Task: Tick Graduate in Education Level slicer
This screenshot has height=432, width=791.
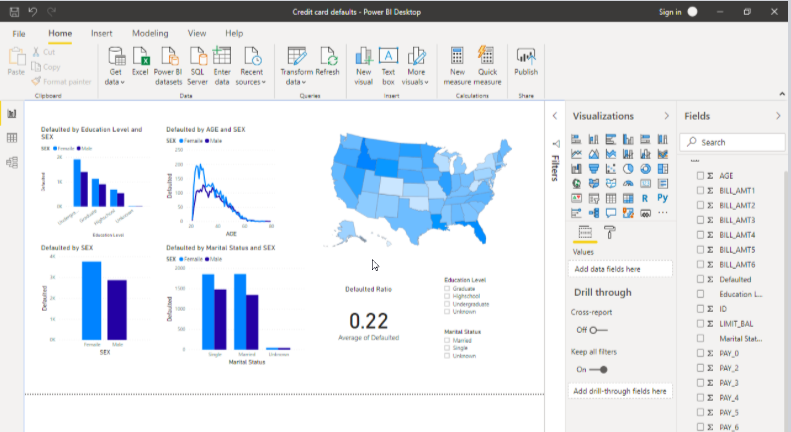Action: [447, 289]
